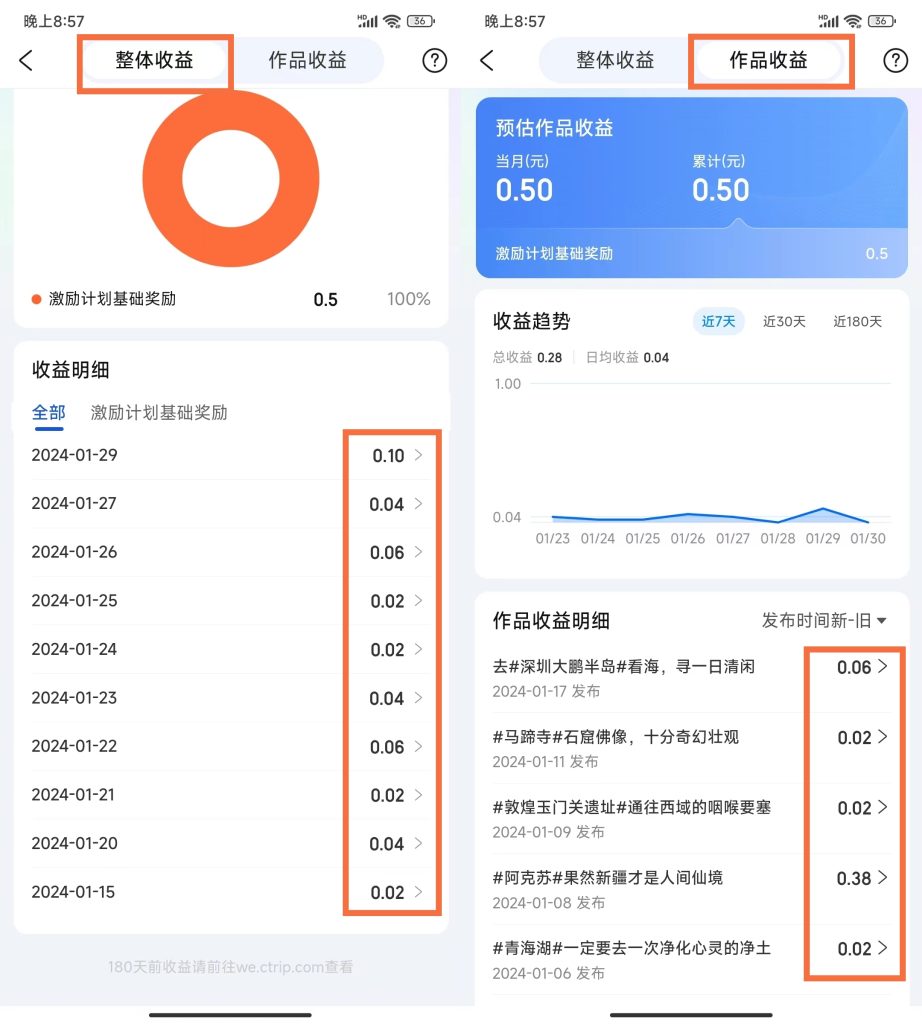
Task: Select 作品收益 tab on left screen
Action: coord(308,61)
